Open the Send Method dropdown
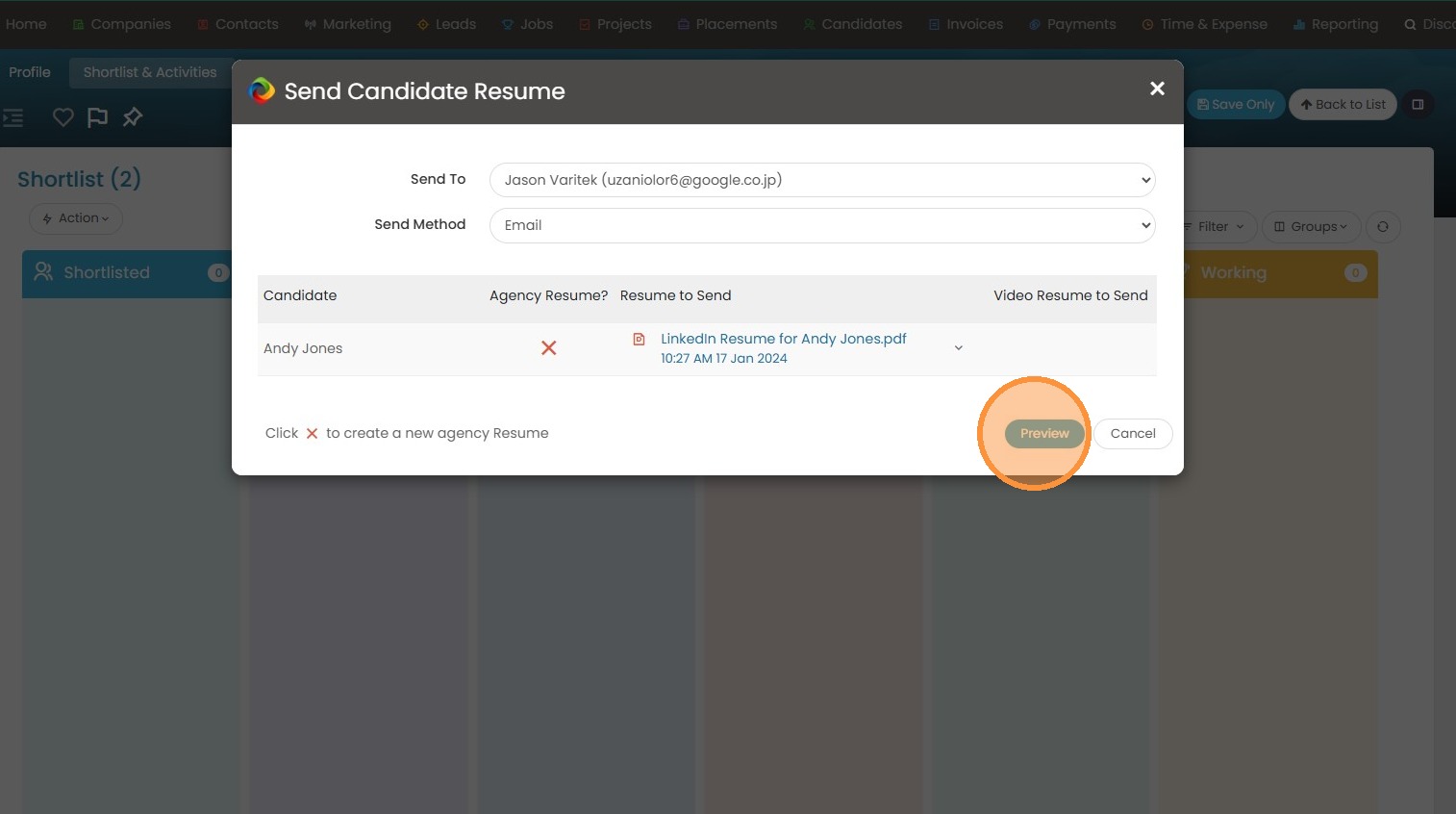 pyautogui.click(x=822, y=225)
